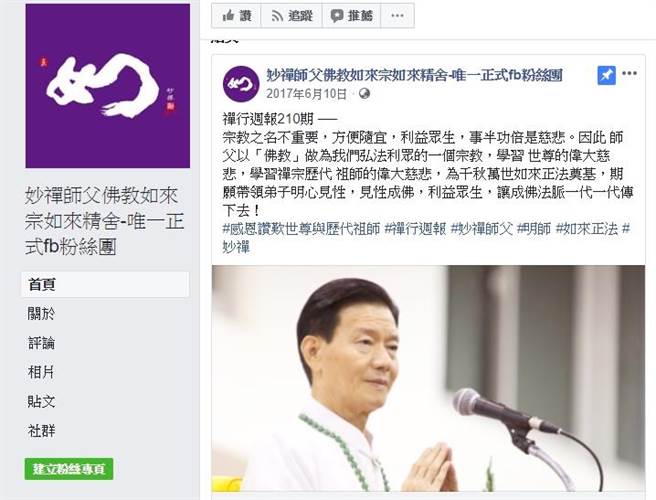
Task: Open the 社群 community section
Action: (x=41, y=431)
